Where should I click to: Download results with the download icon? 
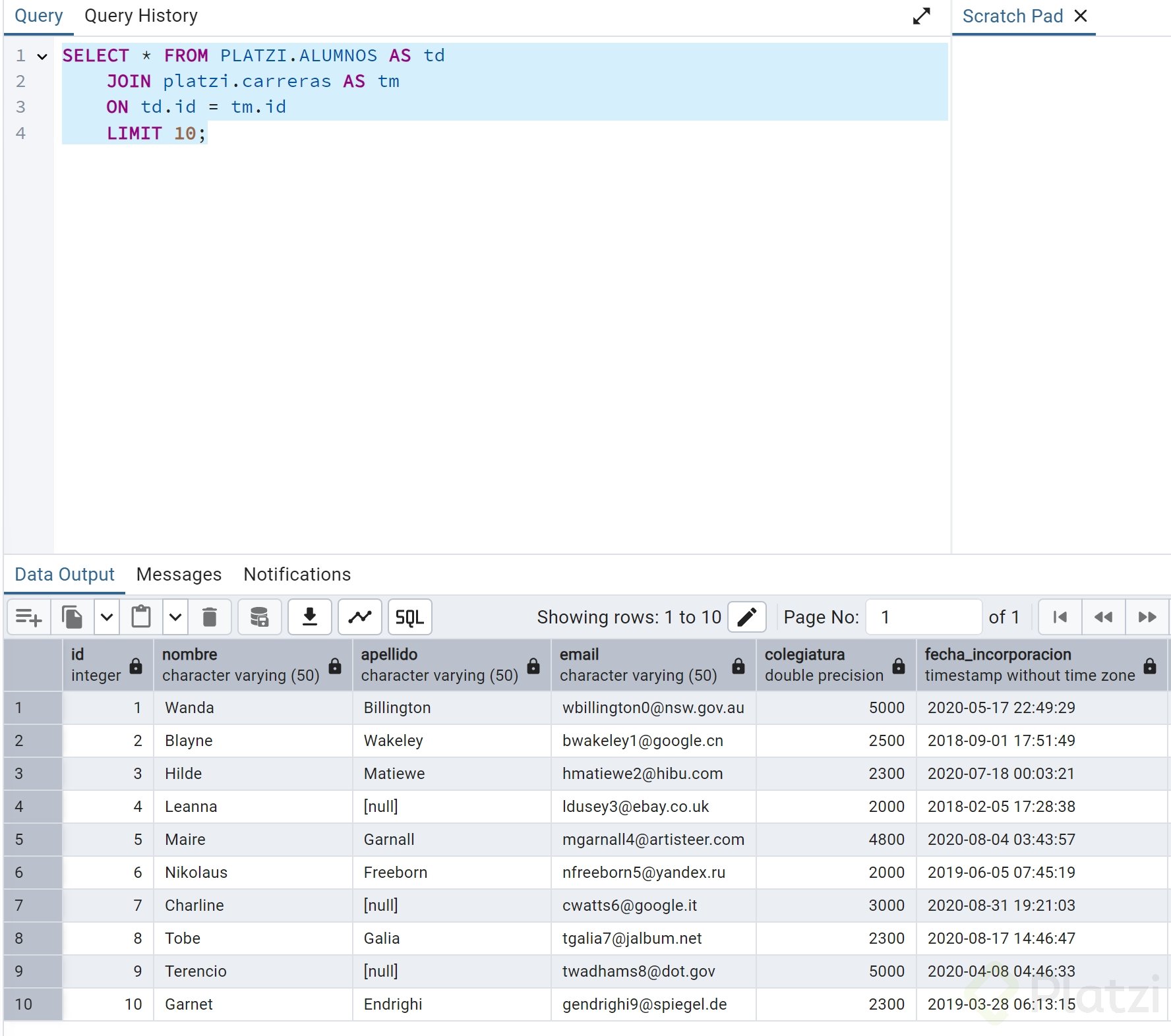point(309,618)
